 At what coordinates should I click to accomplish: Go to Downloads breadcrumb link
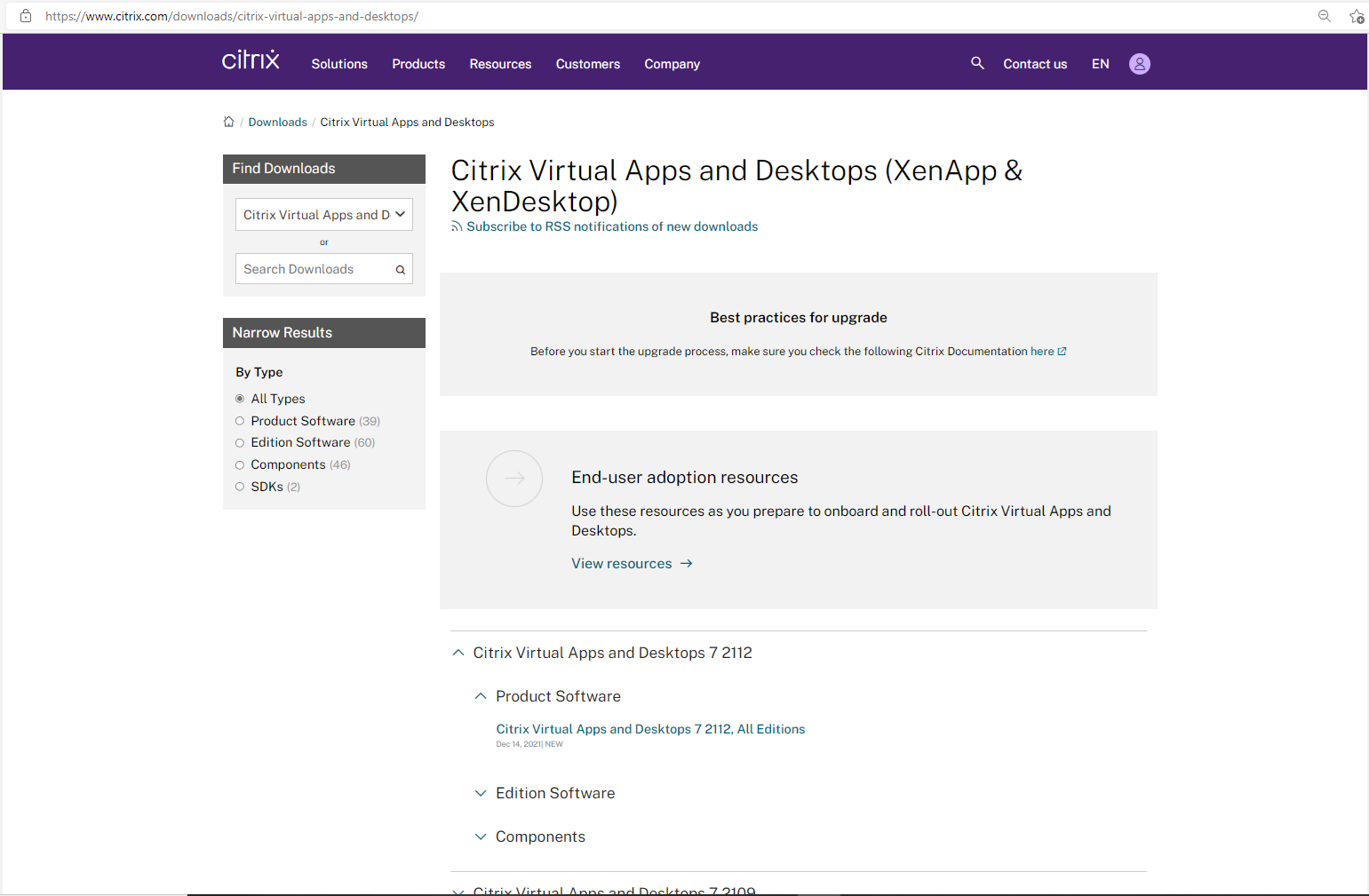pyautogui.click(x=278, y=123)
